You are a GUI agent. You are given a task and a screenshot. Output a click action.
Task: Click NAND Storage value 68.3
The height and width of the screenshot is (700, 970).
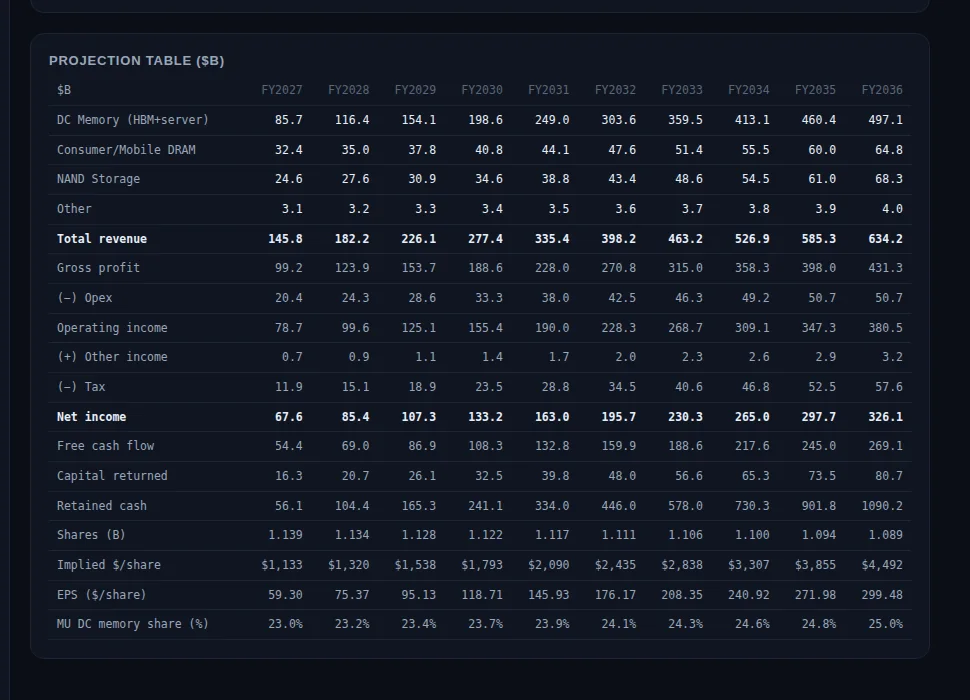click(x=889, y=179)
